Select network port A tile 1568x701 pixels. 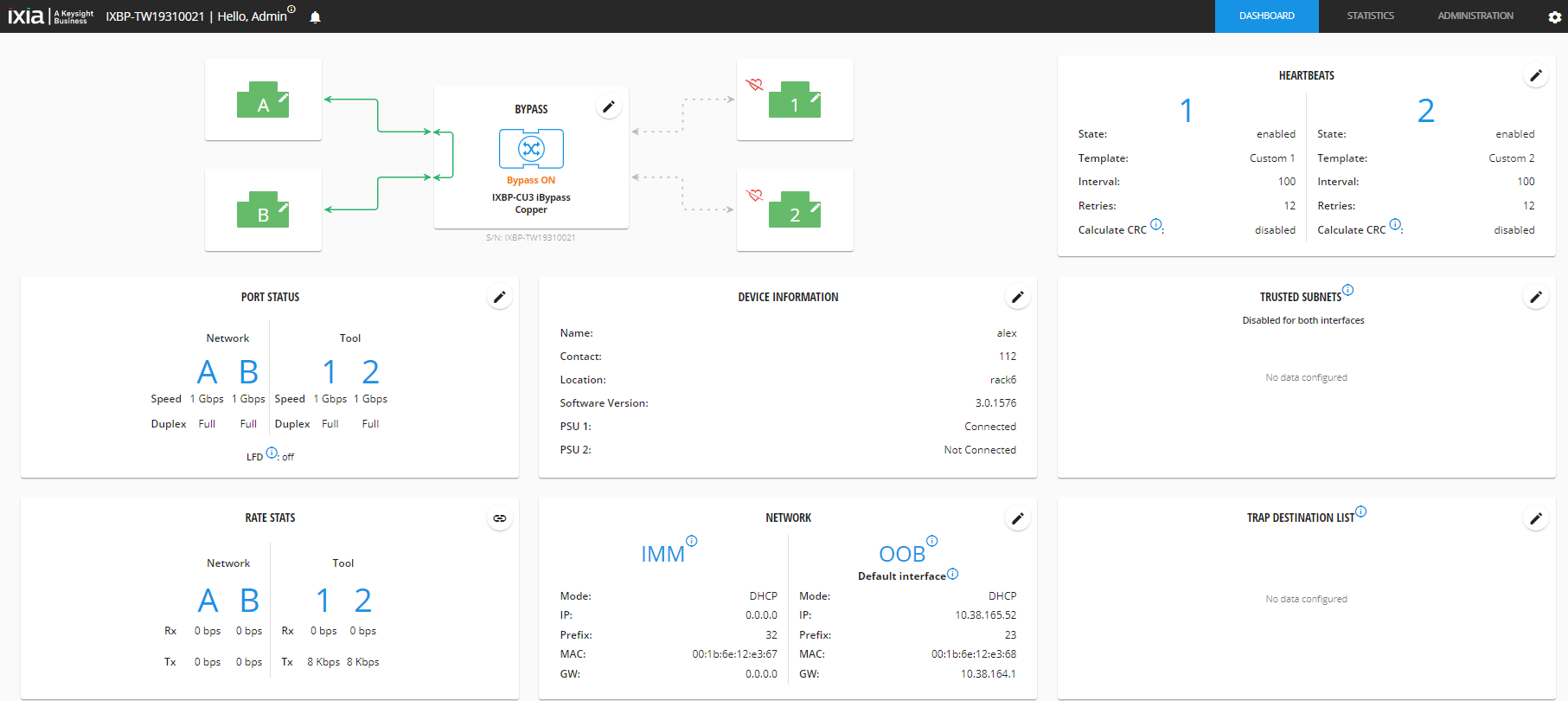[x=263, y=100]
